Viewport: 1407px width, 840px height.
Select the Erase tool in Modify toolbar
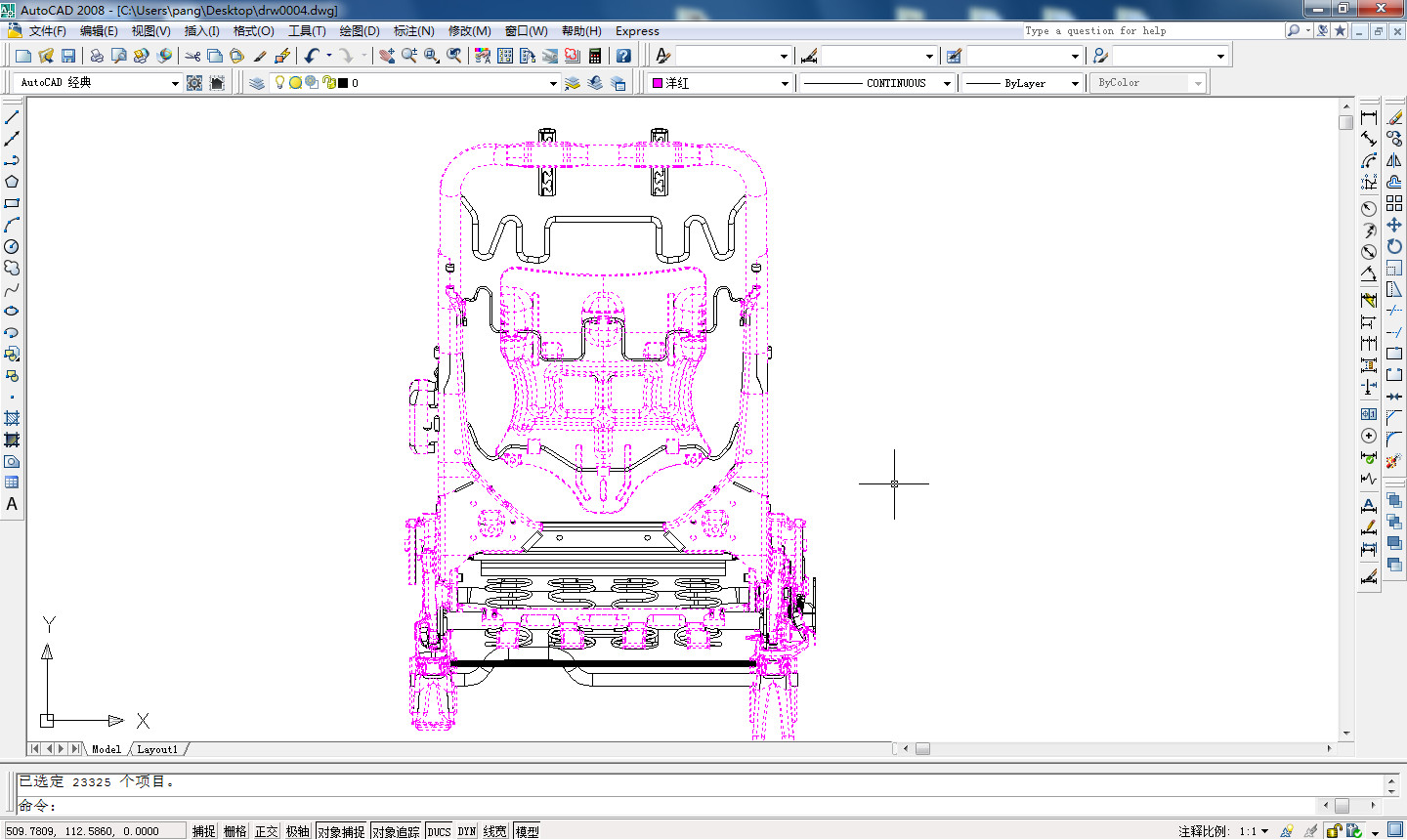pyautogui.click(x=1394, y=117)
